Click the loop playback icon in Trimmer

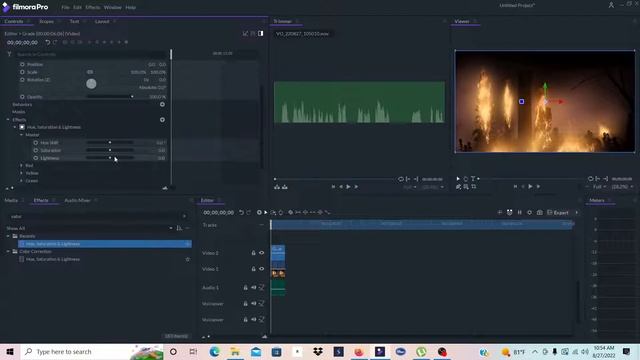coord(401,179)
